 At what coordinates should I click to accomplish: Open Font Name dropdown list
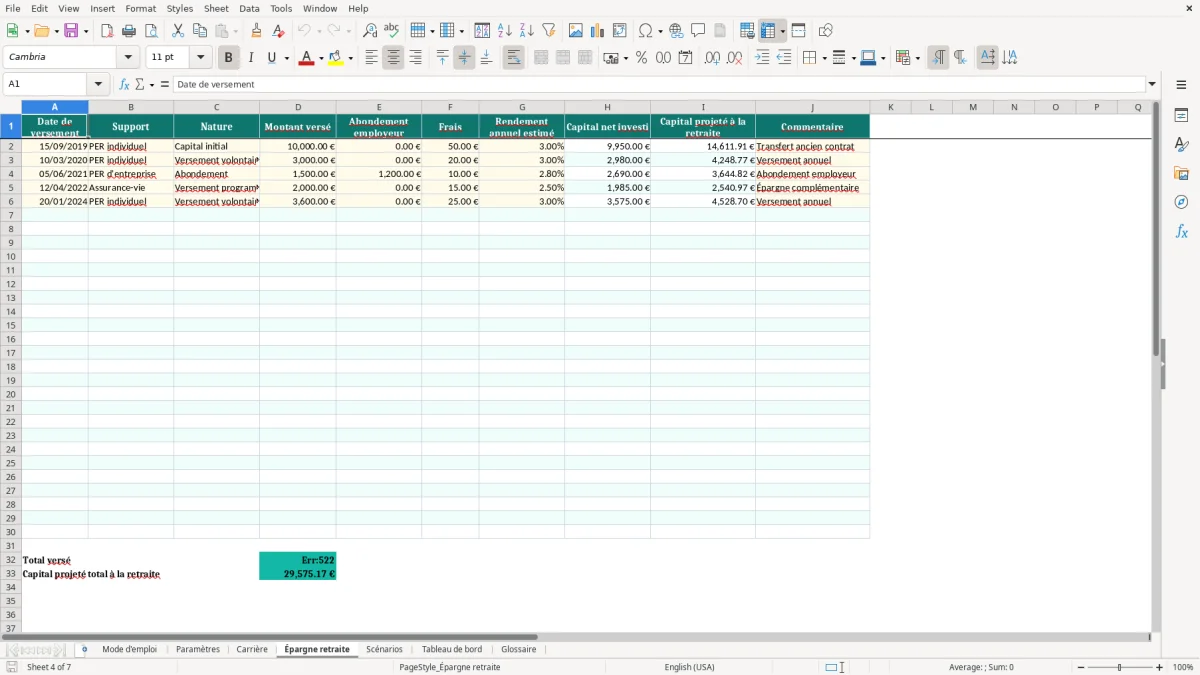coord(128,58)
